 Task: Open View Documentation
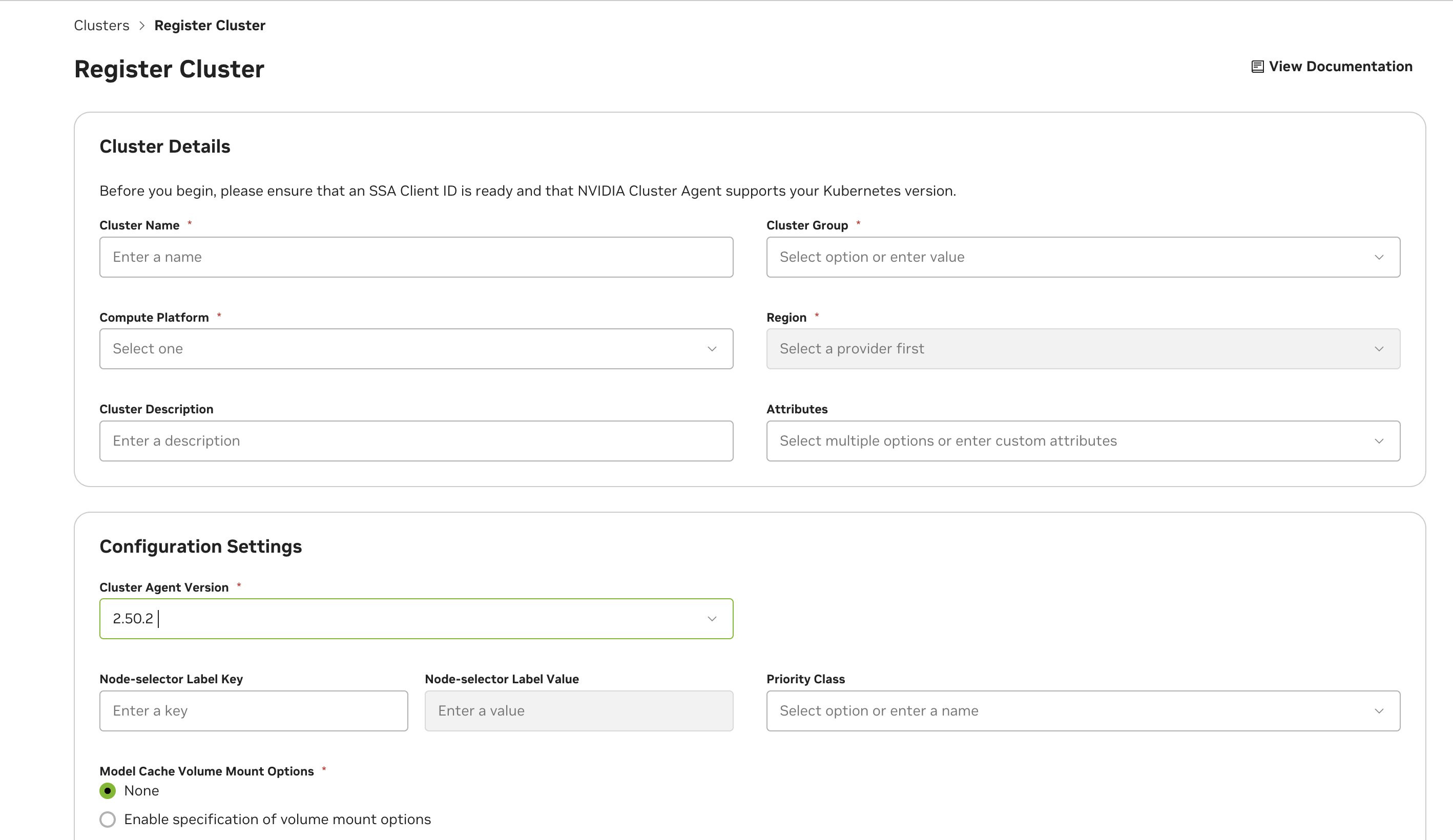tap(1338, 66)
